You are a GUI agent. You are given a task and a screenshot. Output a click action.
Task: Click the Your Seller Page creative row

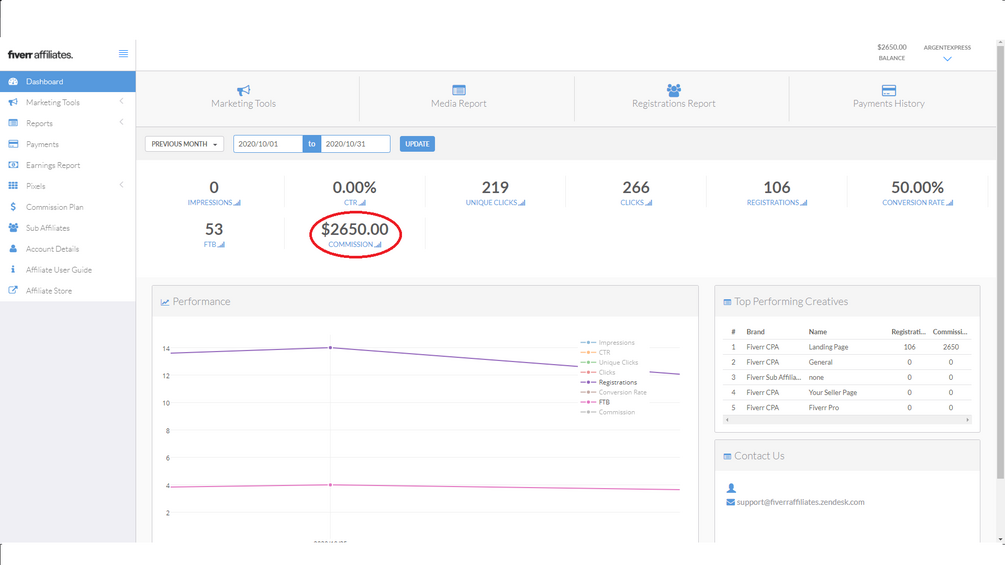pos(847,392)
